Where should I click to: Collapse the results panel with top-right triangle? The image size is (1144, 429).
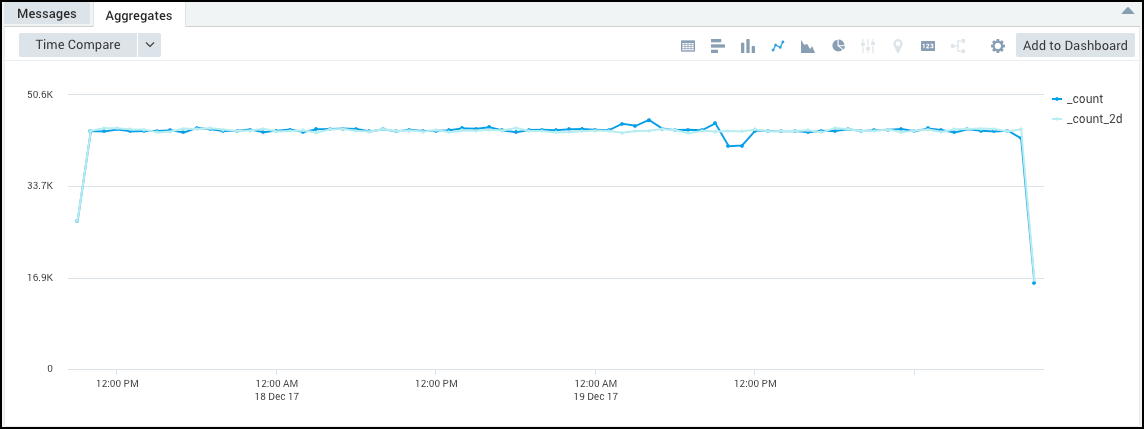pos(1128,10)
